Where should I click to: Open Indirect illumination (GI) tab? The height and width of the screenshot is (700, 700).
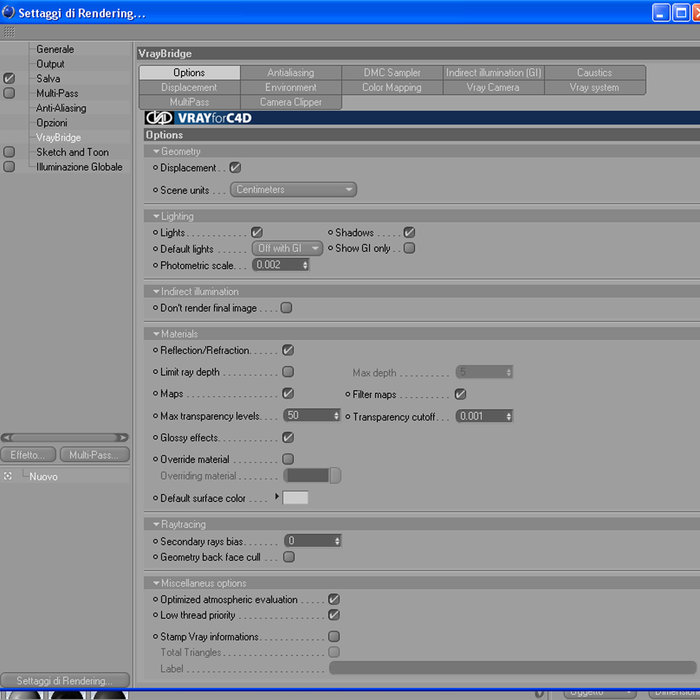click(x=493, y=72)
